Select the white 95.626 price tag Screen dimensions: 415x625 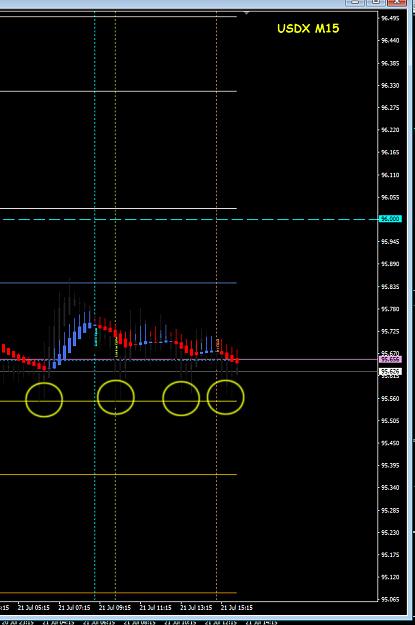pos(390,371)
